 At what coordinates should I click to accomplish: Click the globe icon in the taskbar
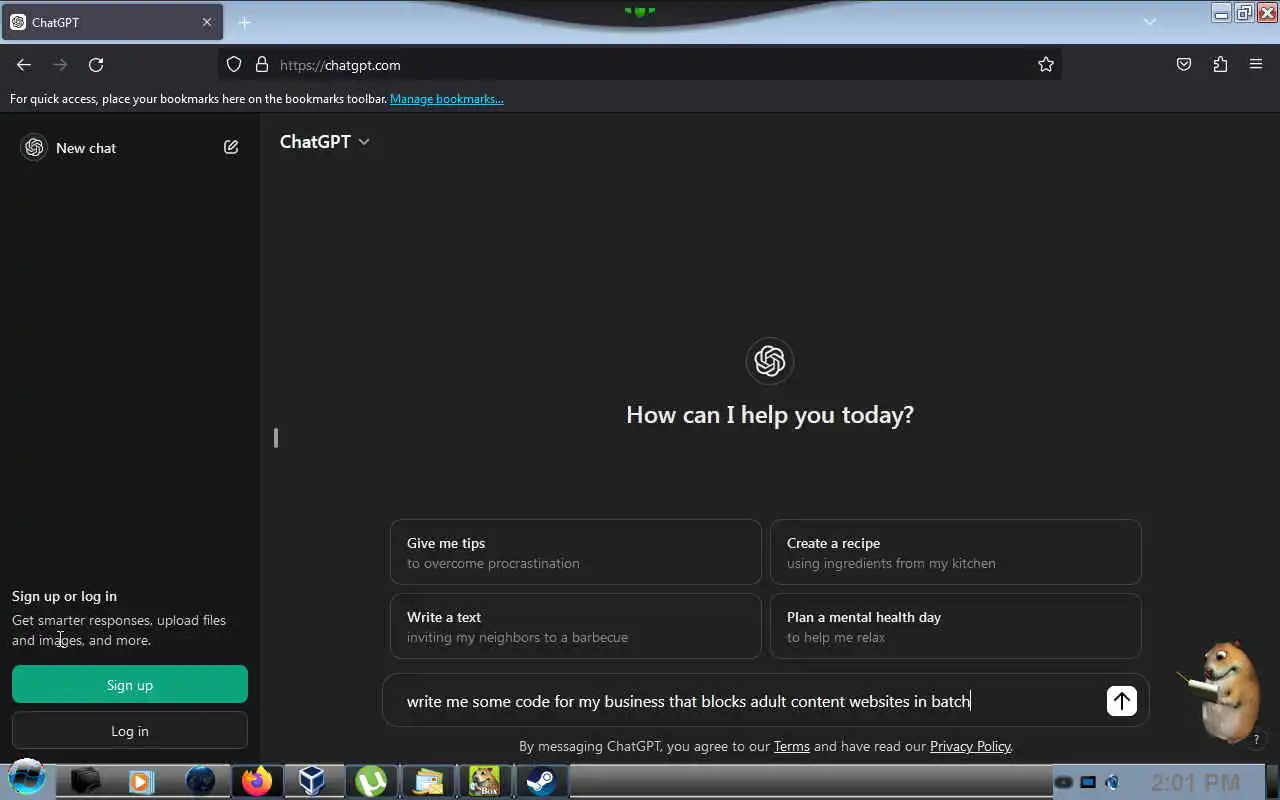tap(200, 781)
